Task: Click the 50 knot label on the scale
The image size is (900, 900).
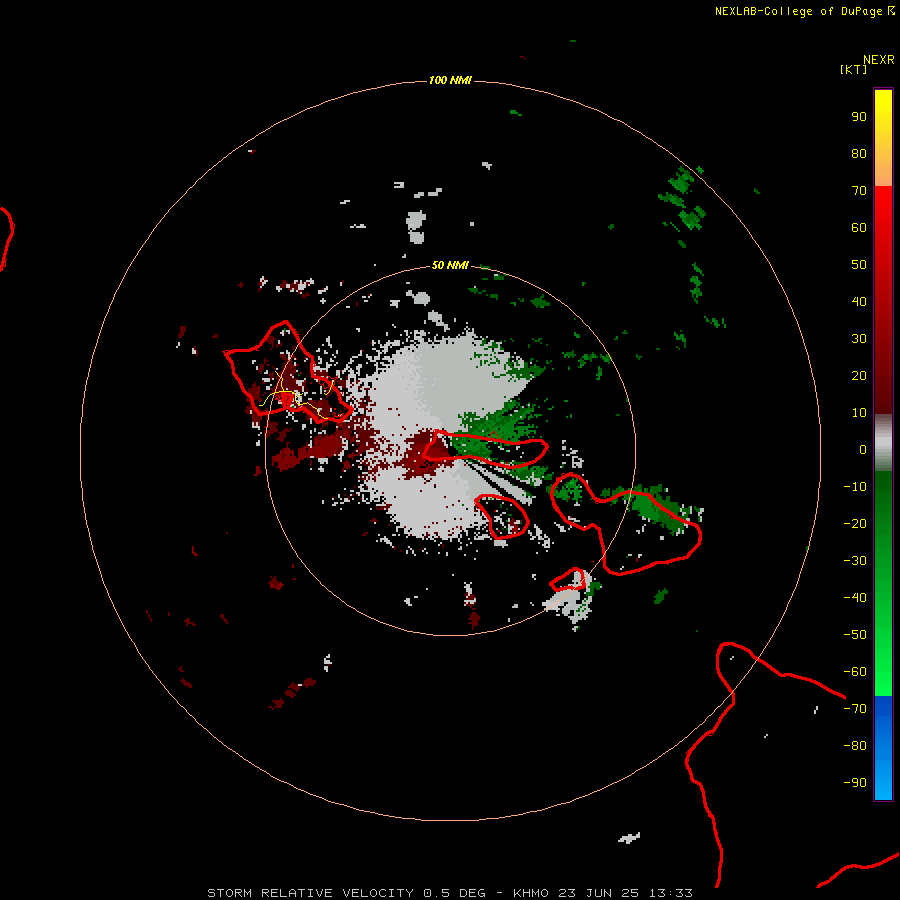Action: tap(859, 265)
